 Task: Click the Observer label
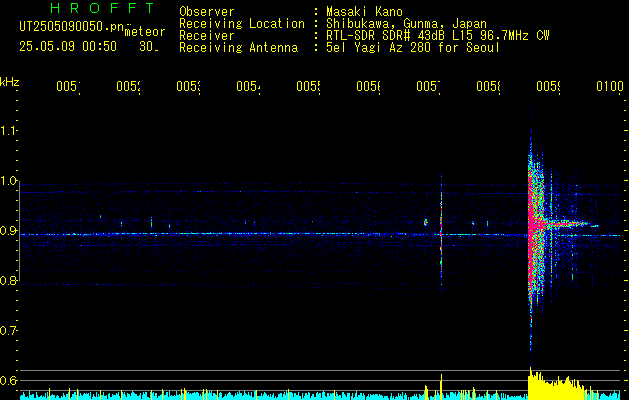click(x=207, y=11)
